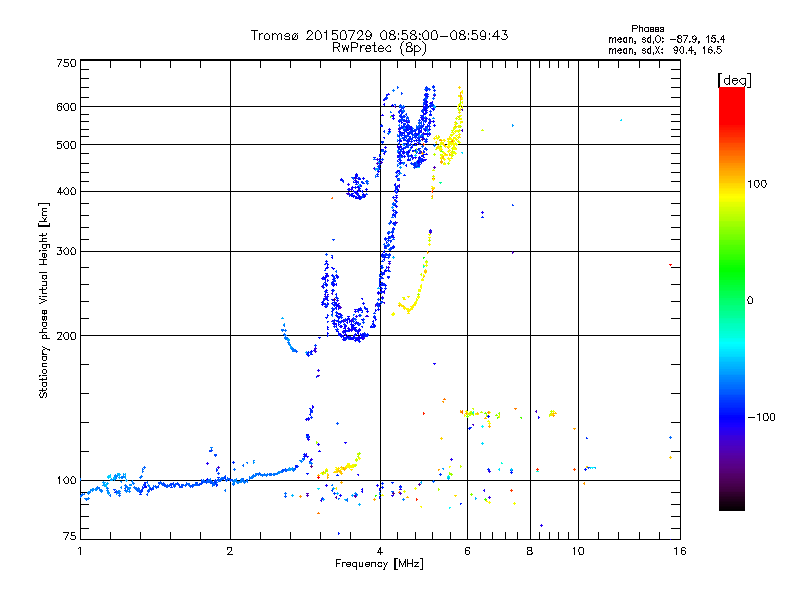This screenshot has height=600, width=800.
Task: Click the x-axis '16' tick label
Action: tap(680, 551)
